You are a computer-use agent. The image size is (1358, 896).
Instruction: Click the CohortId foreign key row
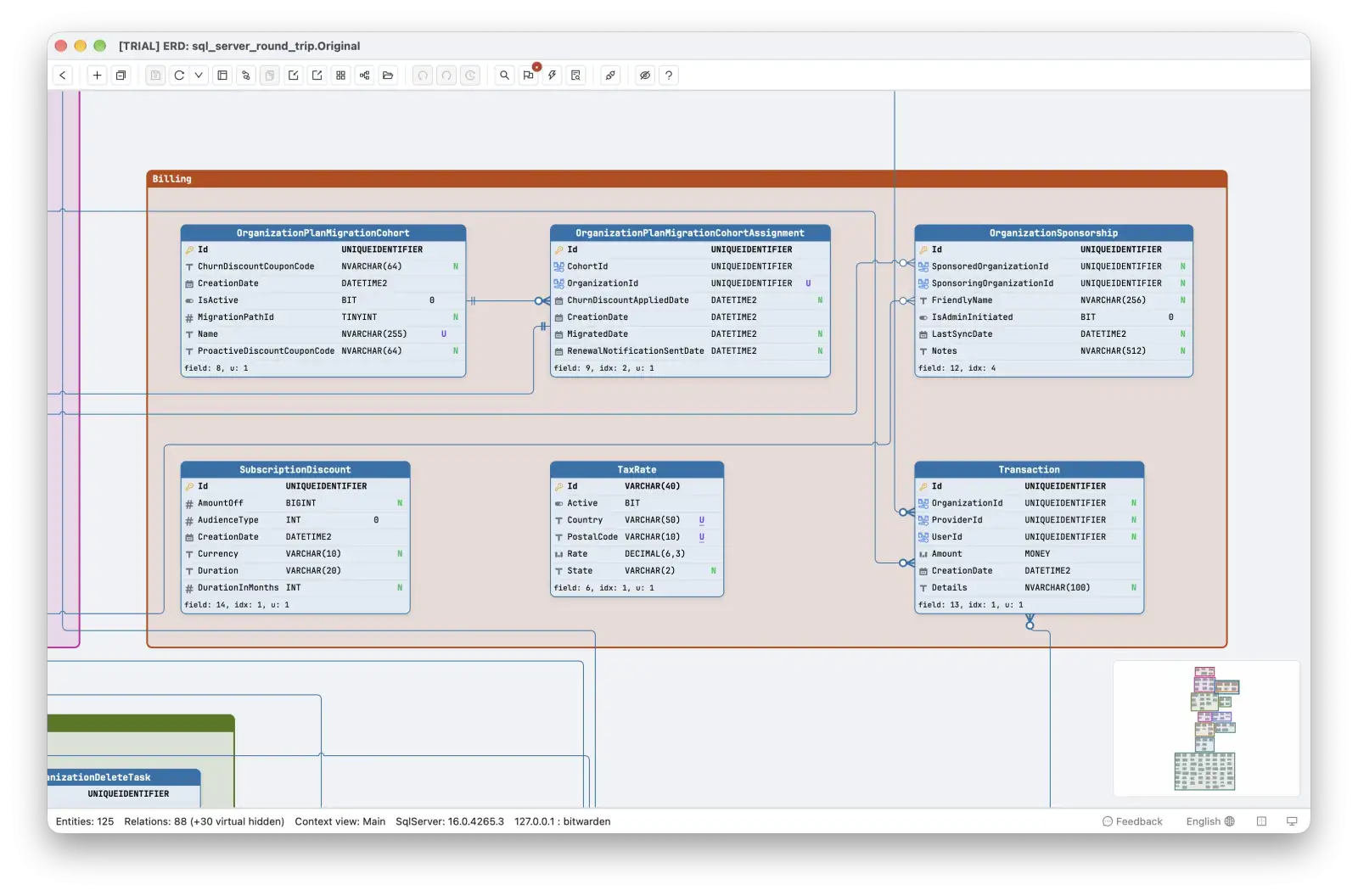click(x=690, y=266)
